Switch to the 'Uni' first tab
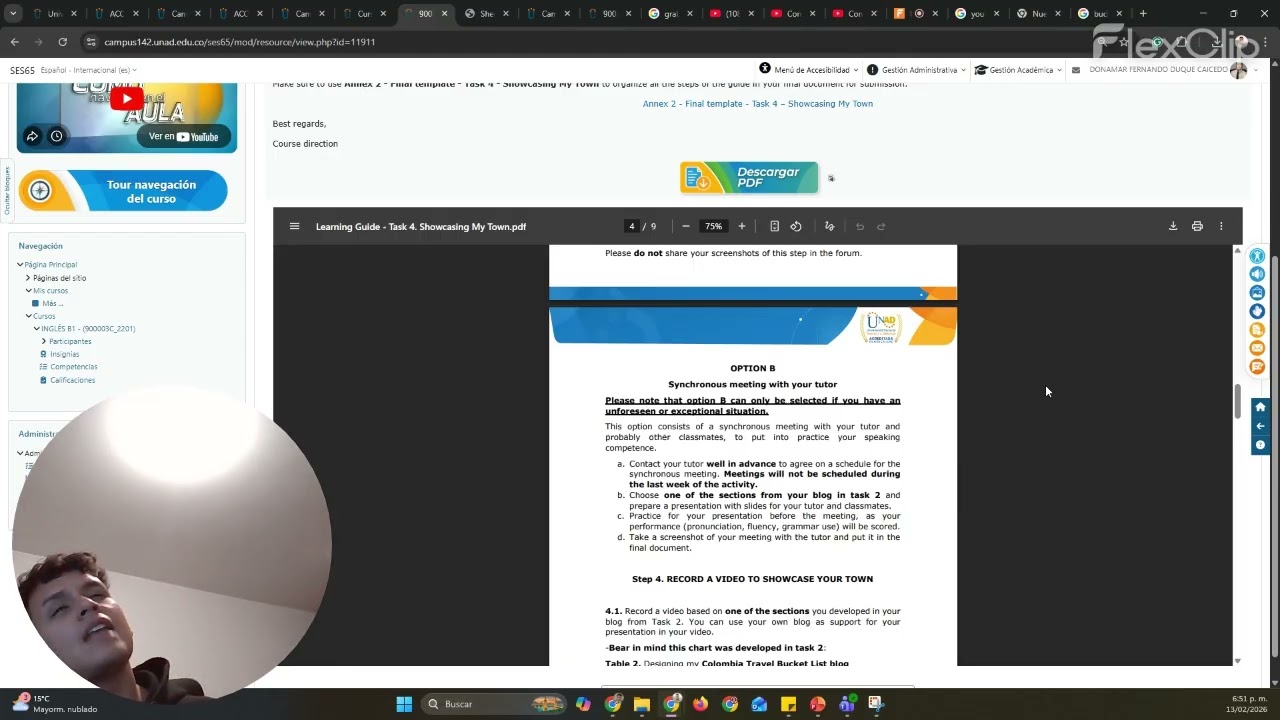The image size is (1280, 720). (55, 14)
